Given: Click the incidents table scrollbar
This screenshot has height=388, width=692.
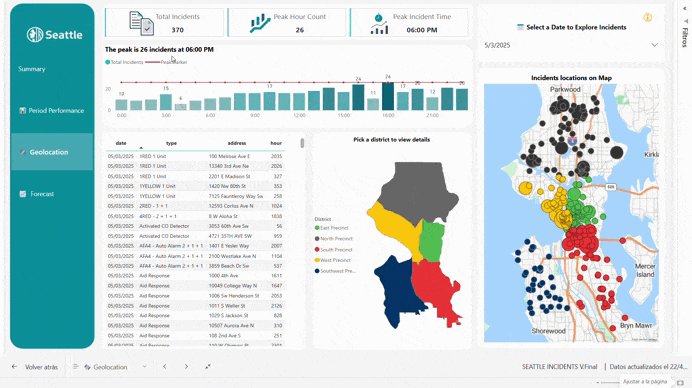Looking at the screenshot, I should [302, 143].
